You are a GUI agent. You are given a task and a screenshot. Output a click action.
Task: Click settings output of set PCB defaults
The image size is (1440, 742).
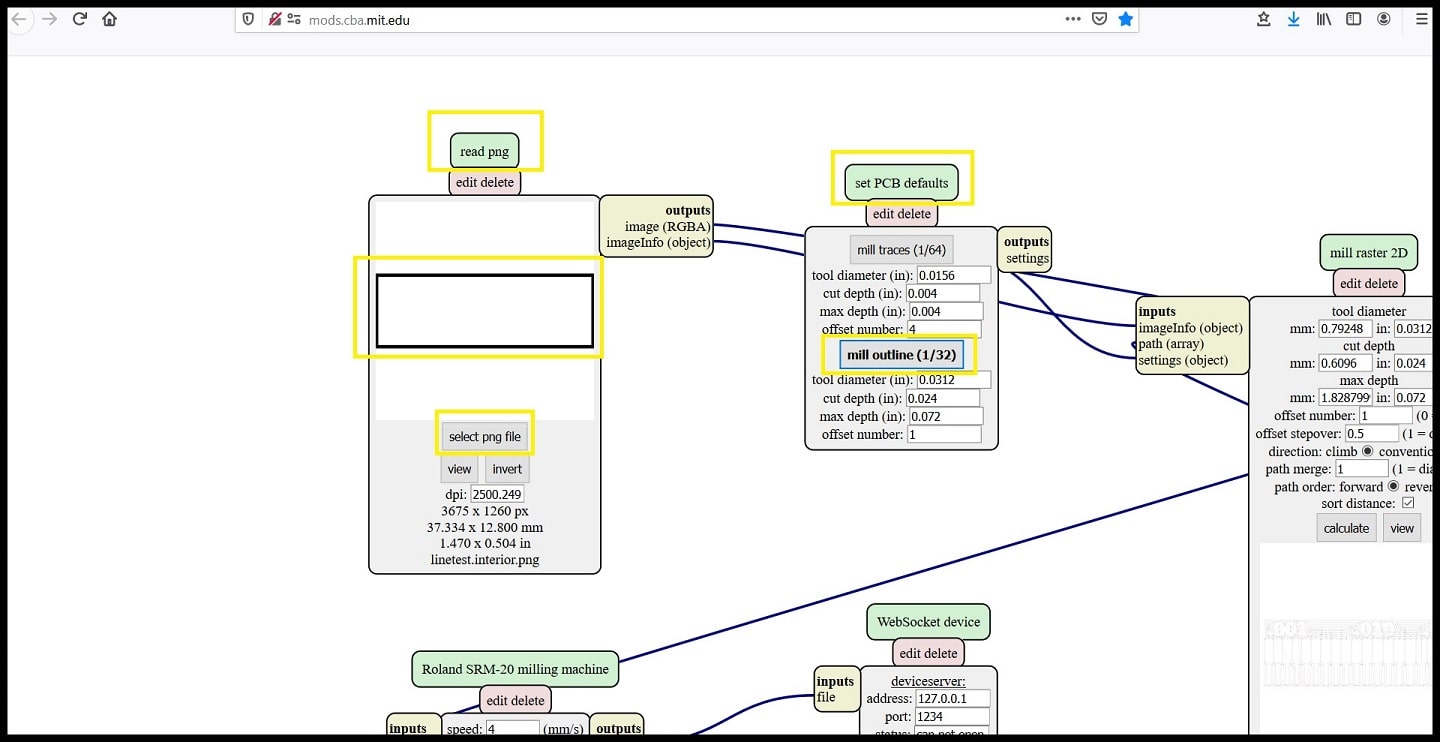[1028, 258]
